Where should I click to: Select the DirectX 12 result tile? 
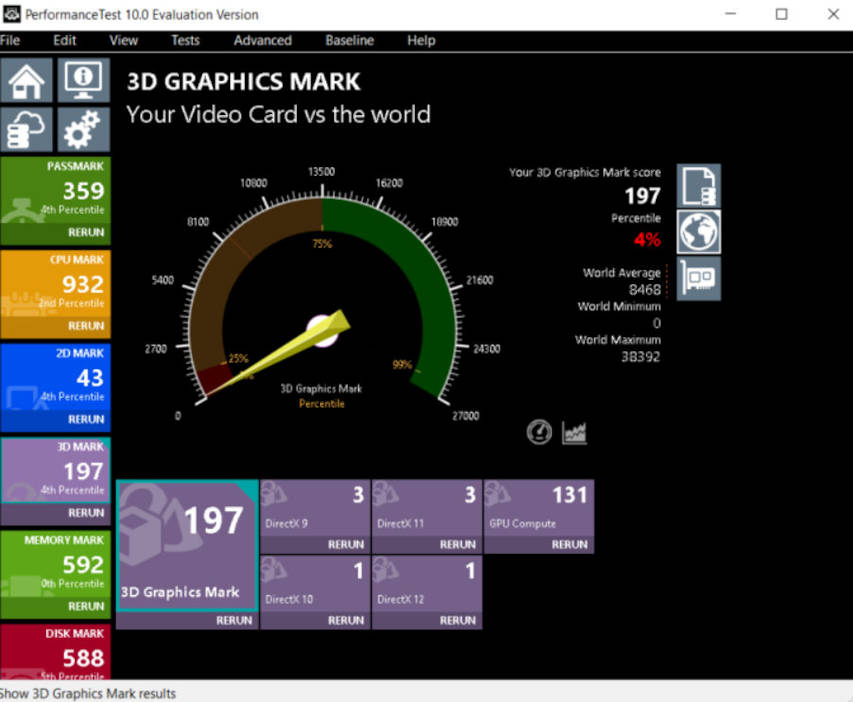pyautogui.click(x=427, y=583)
